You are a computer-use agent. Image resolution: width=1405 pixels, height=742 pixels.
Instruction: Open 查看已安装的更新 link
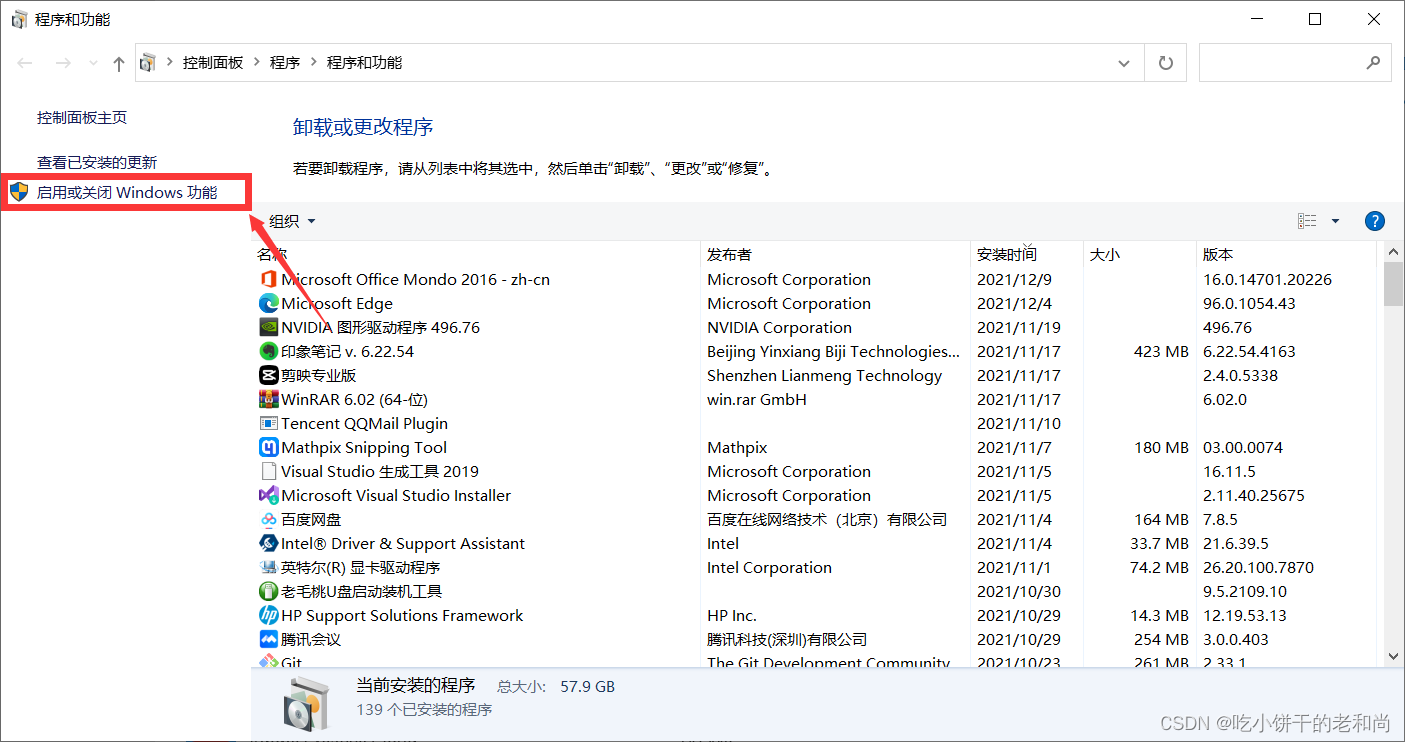coord(97,162)
